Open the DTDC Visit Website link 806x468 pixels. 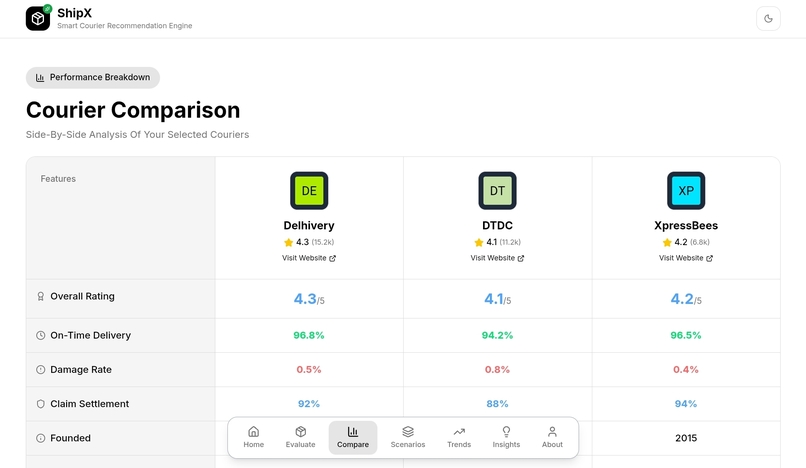tap(498, 258)
